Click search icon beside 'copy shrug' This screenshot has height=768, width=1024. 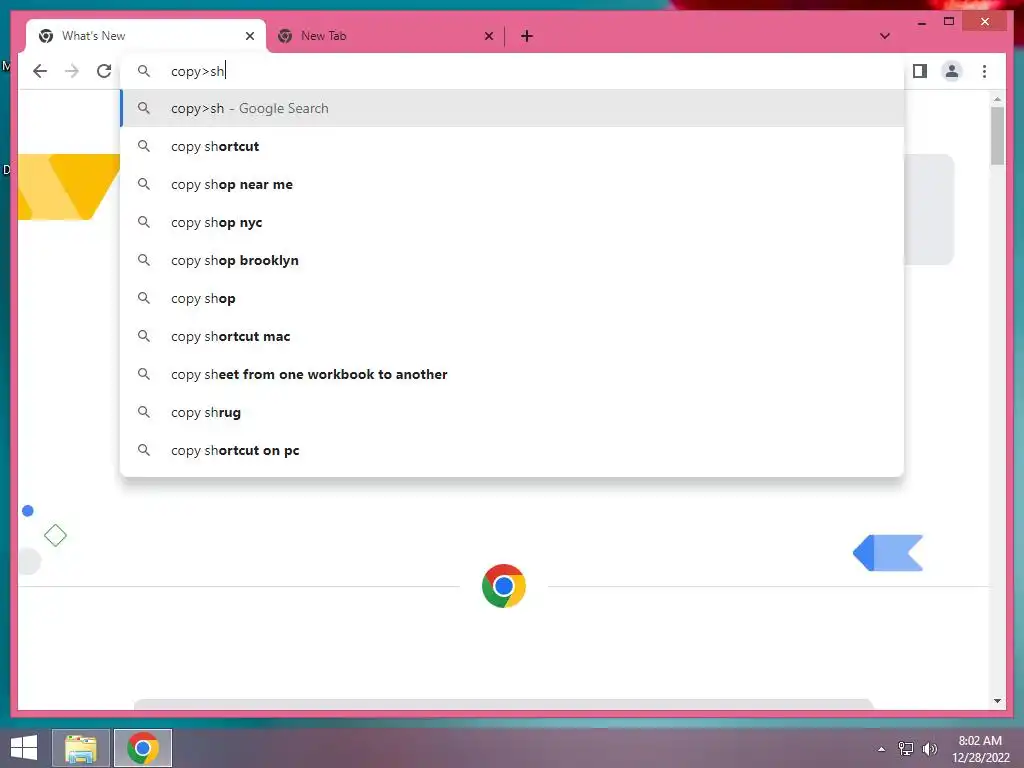click(144, 412)
